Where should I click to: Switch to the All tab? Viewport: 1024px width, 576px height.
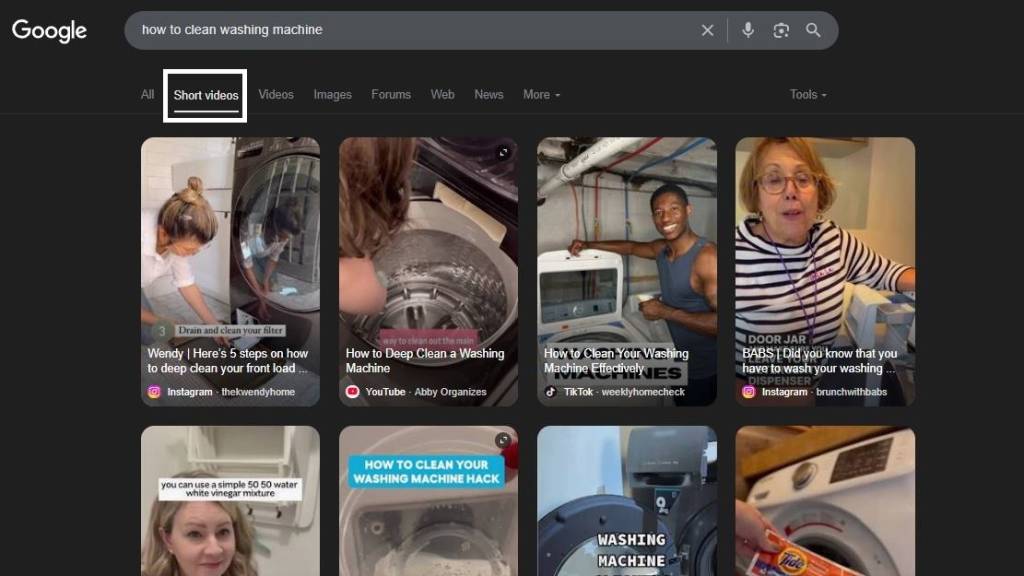point(148,95)
